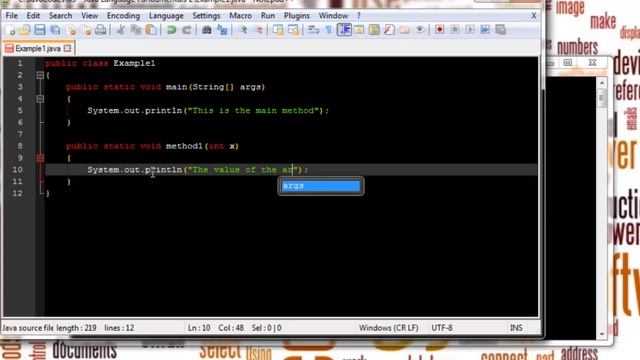
Task: Click line number 8 in the margin
Action: [x=20, y=146]
